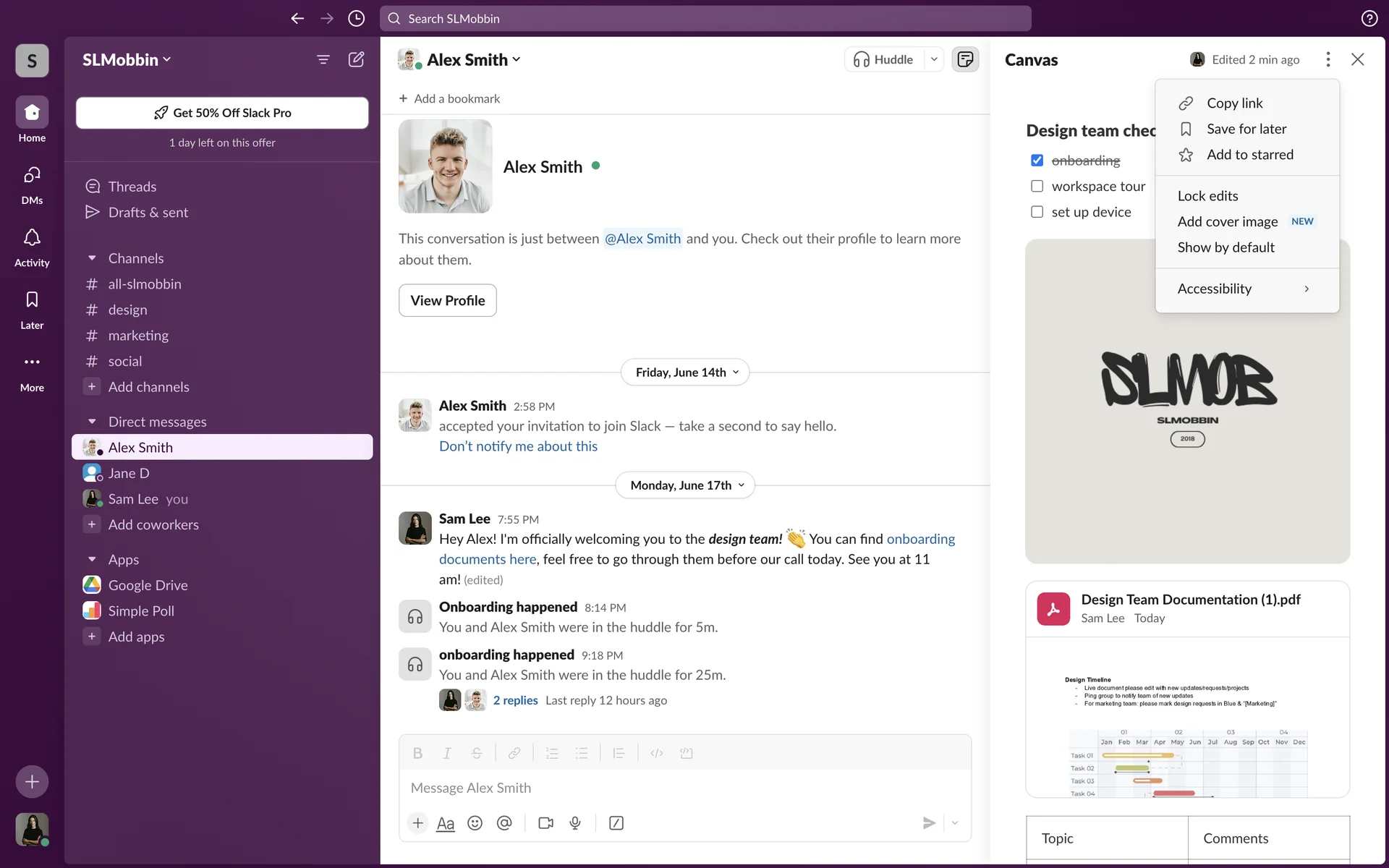Screen dimensions: 1389x868
Task: Click the compose new message icon
Action: pos(356,59)
